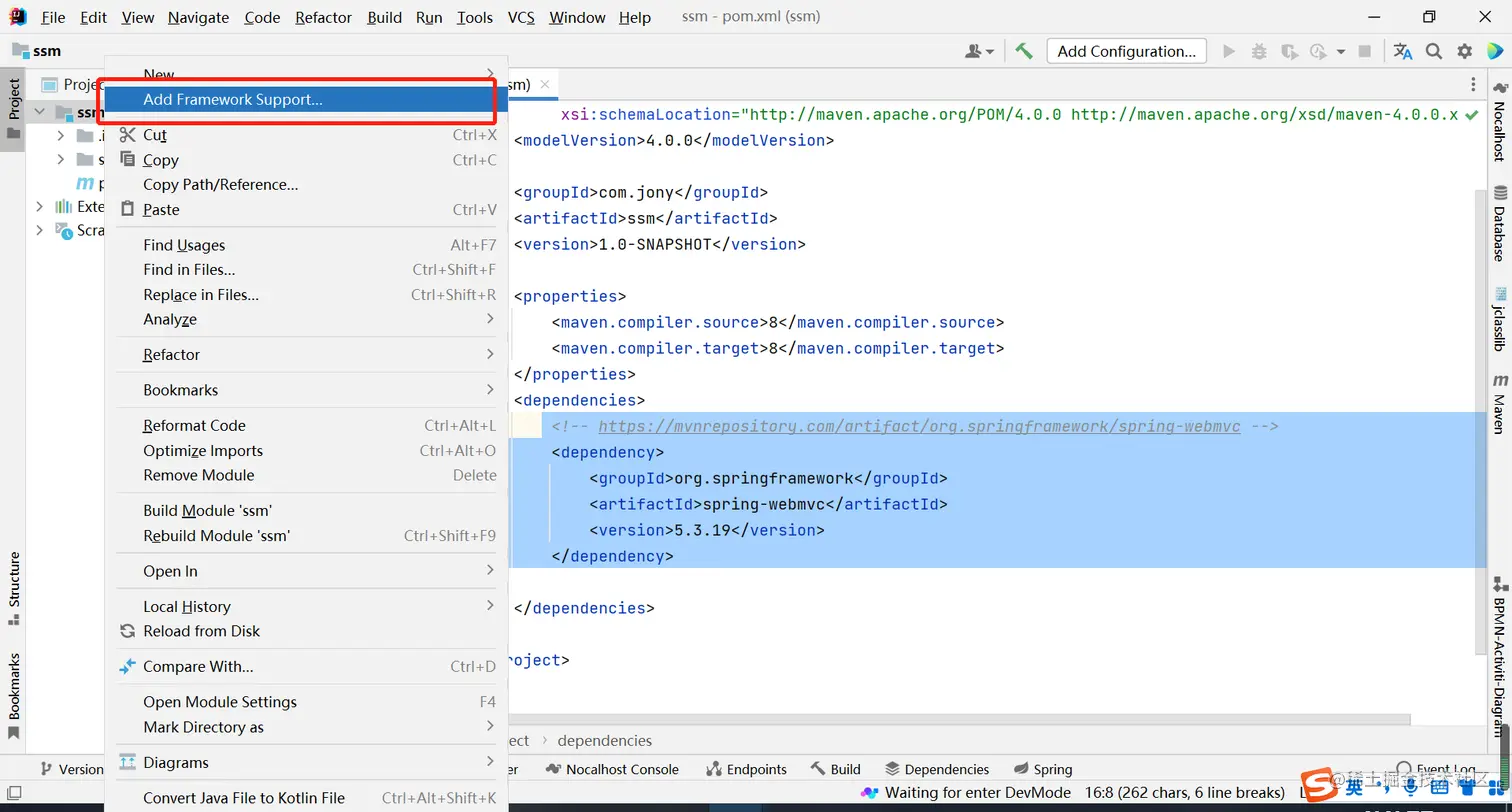Toggle the Bookmarks tool window sidebar tab

pyautogui.click(x=14, y=695)
